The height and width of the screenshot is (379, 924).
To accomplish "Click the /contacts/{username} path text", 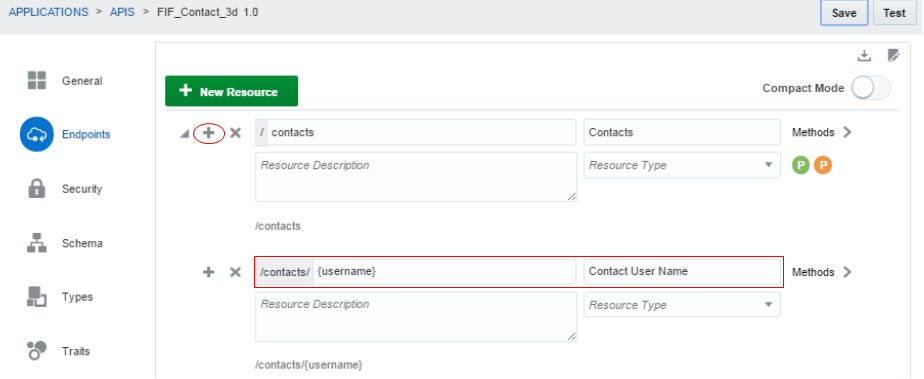I will click(309, 365).
